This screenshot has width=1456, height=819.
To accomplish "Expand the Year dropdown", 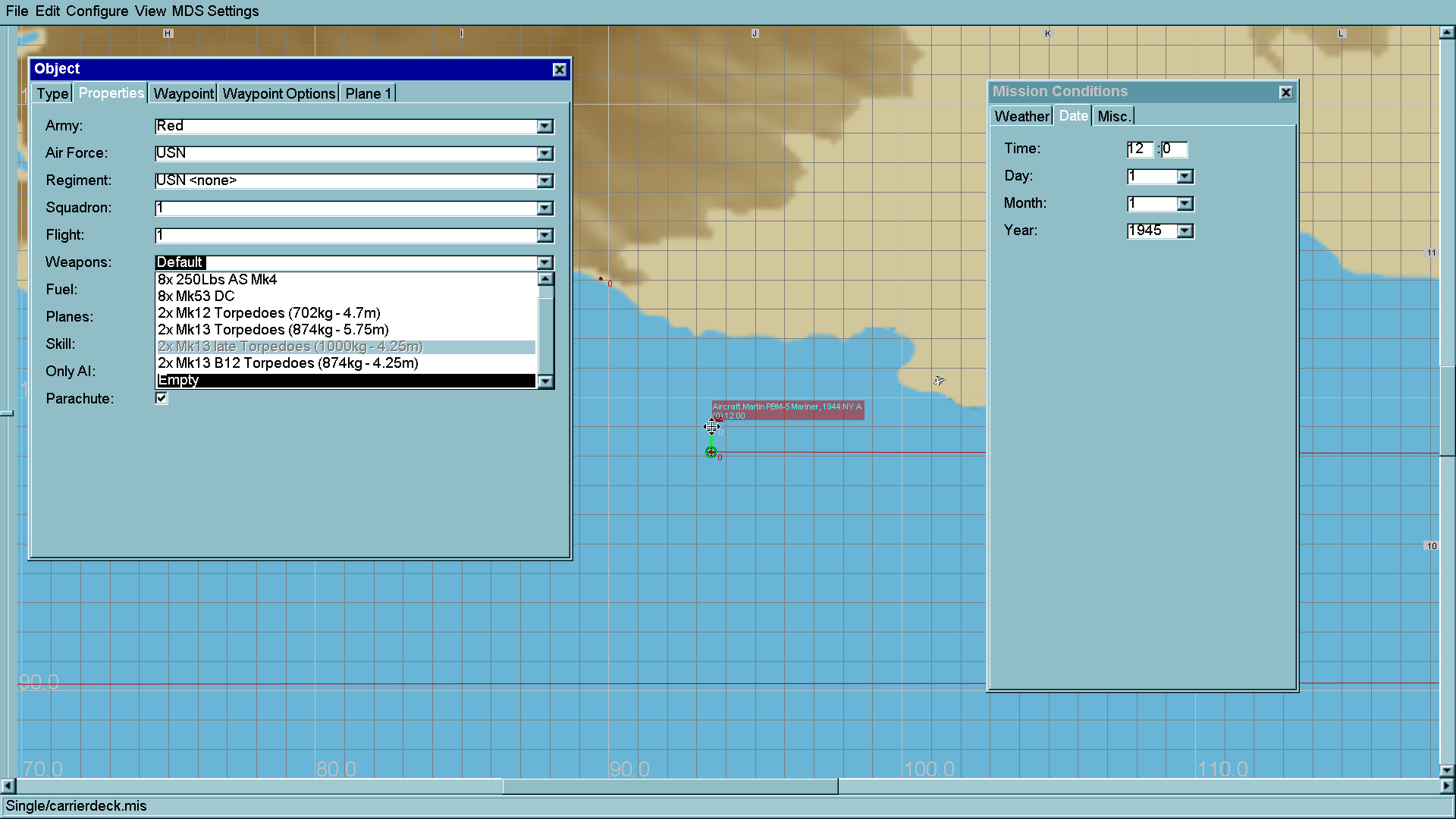I will pos(1185,231).
